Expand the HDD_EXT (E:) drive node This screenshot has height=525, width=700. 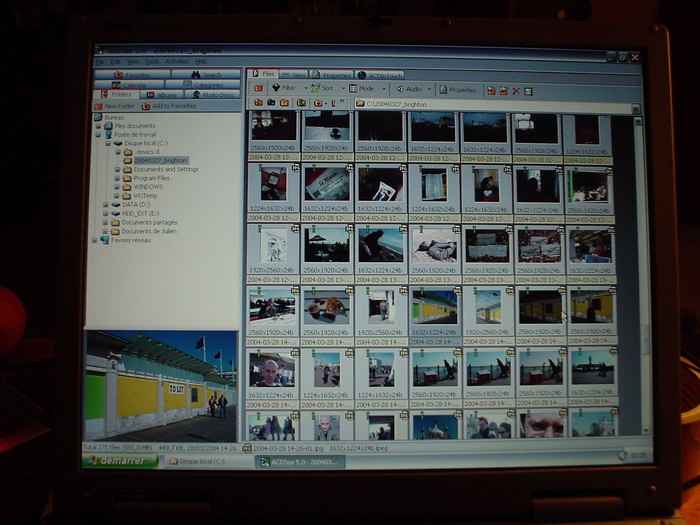click(106, 213)
